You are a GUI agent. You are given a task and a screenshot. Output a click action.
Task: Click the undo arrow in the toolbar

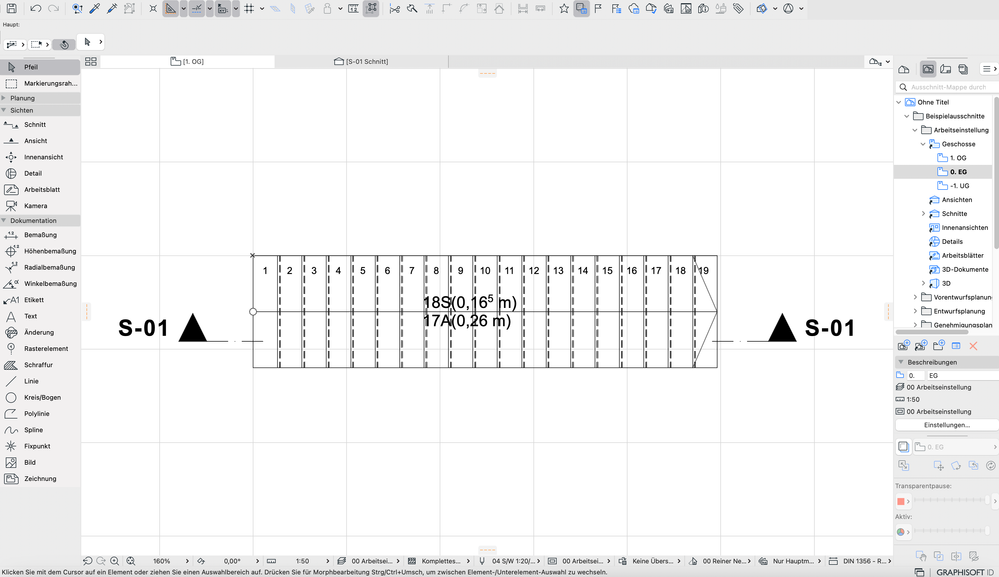(x=36, y=9)
